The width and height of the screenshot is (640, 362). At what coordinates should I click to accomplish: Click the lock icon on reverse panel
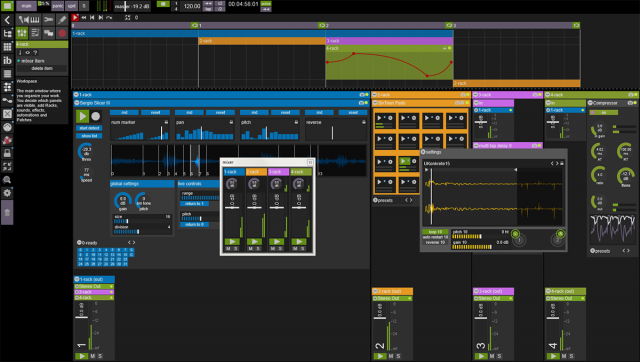364,122
